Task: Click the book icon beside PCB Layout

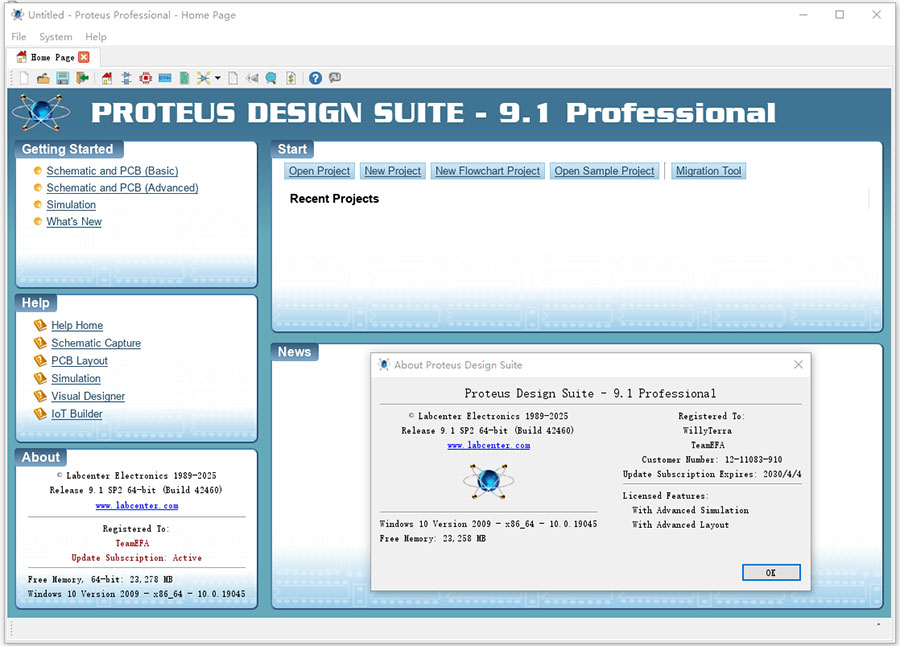Action: [40, 361]
